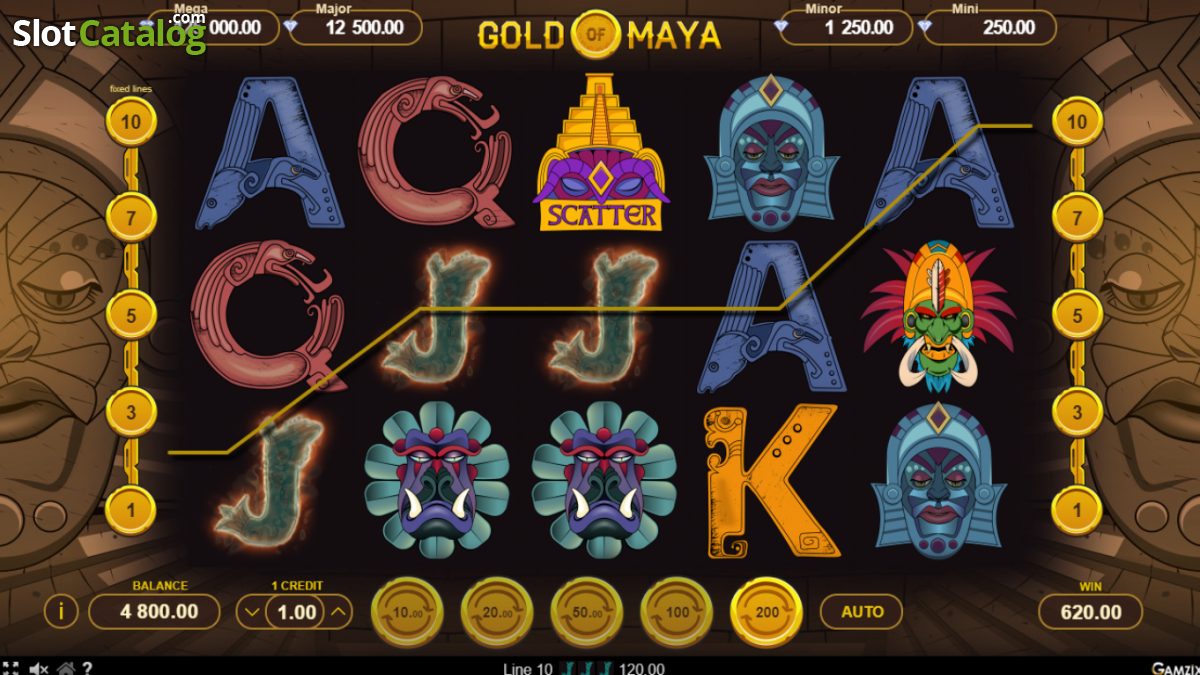Spin with 100 bet coin

(677, 611)
